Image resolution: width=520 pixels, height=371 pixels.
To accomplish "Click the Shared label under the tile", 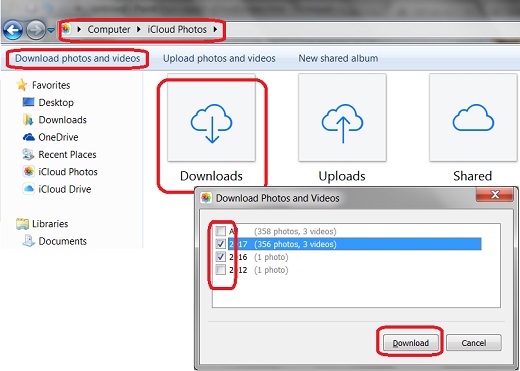I will (x=473, y=176).
